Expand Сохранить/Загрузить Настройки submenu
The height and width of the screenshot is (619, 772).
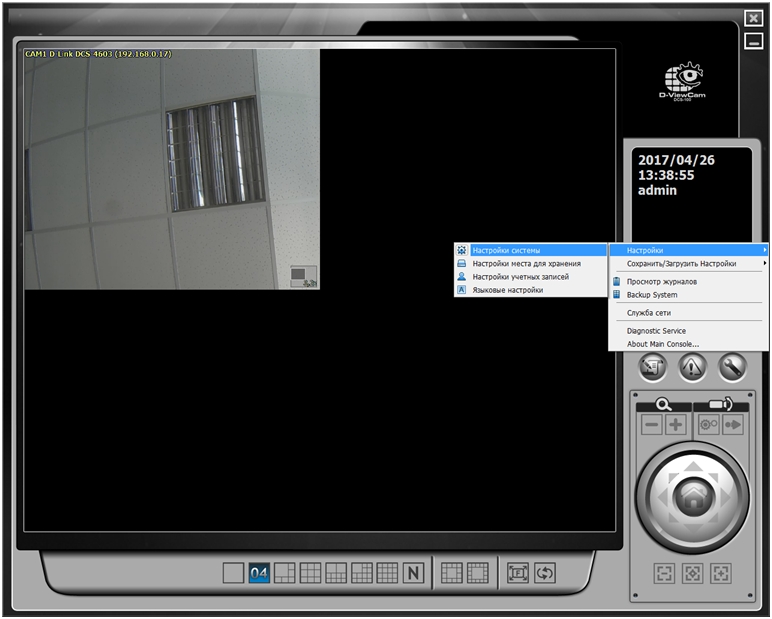pos(688,263)
